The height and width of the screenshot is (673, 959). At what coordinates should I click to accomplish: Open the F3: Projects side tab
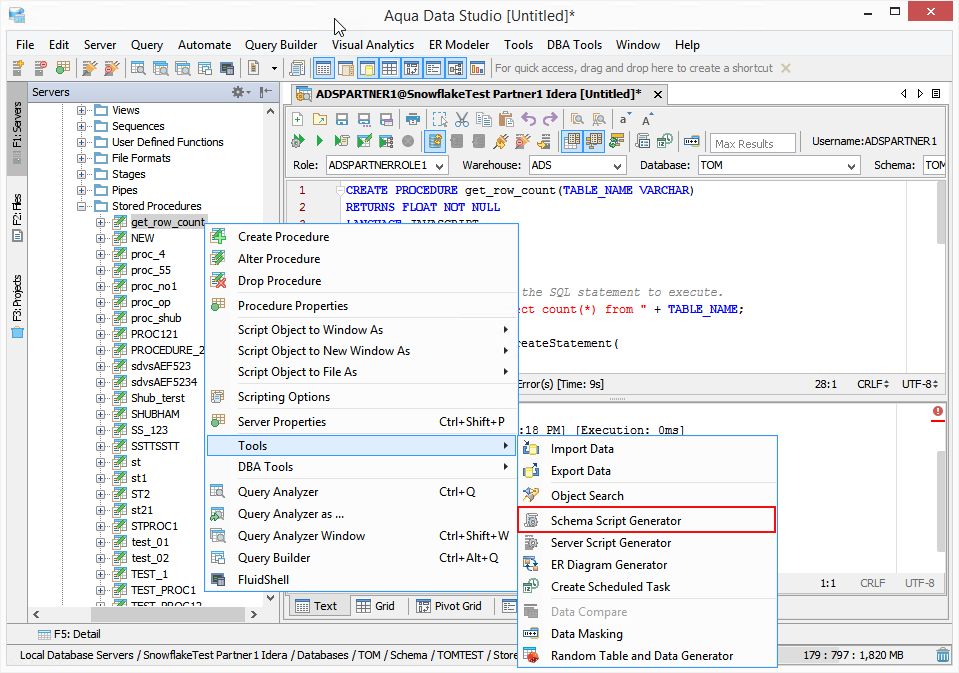17,306
